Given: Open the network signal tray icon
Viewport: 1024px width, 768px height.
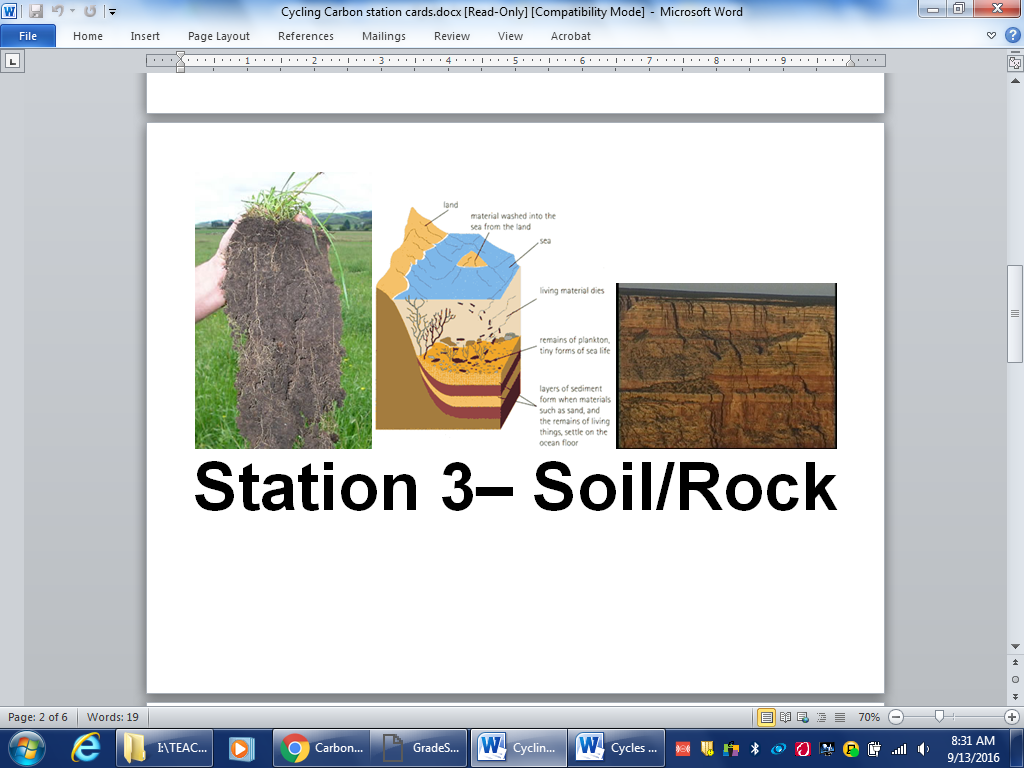Looking at the screenshot, I should pyautogui.click(x=899, y=749).
